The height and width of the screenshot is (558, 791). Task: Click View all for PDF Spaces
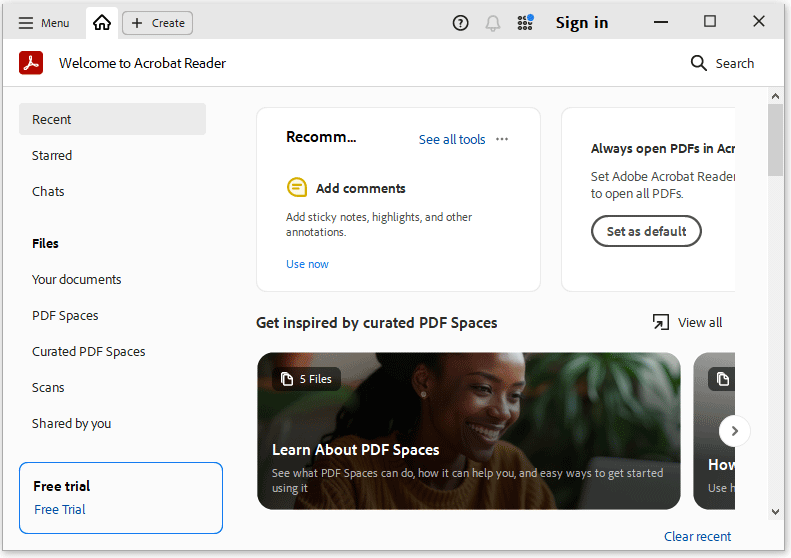tap(700, 322)
